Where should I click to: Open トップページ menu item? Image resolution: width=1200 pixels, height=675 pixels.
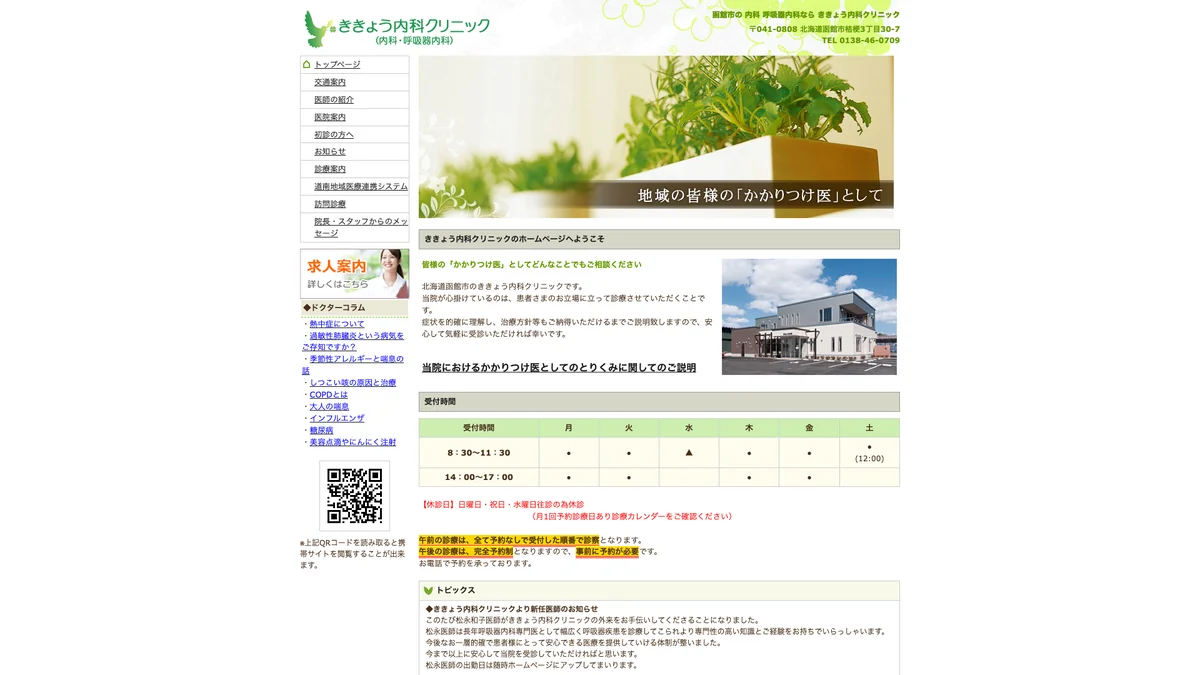click(337, 64)
